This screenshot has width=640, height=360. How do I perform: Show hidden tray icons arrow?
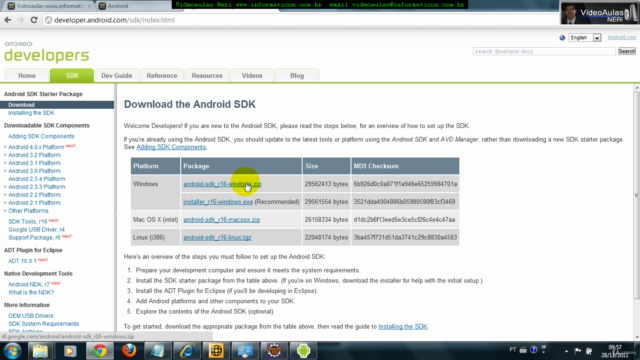[566, 351]
